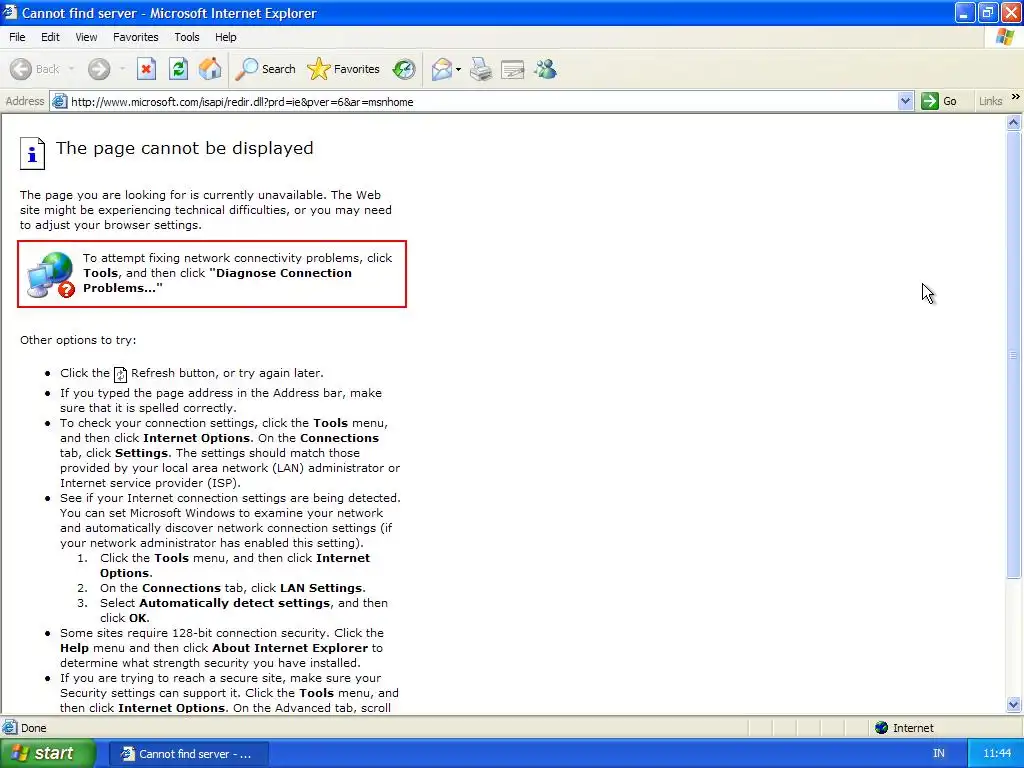Click the Forward arrow toolbar button

[x=99, y=69]
